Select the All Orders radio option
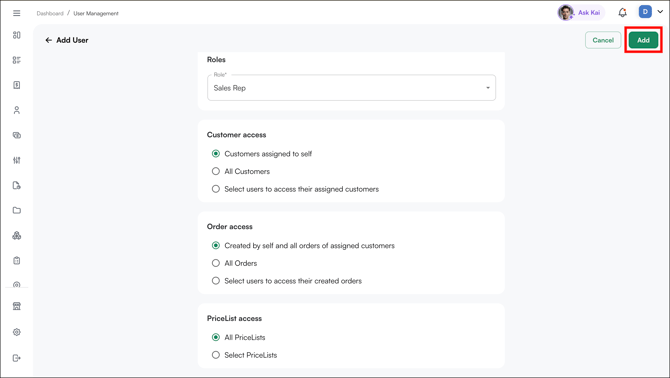Viewport: 670px width, 378px height. point(216,263)
